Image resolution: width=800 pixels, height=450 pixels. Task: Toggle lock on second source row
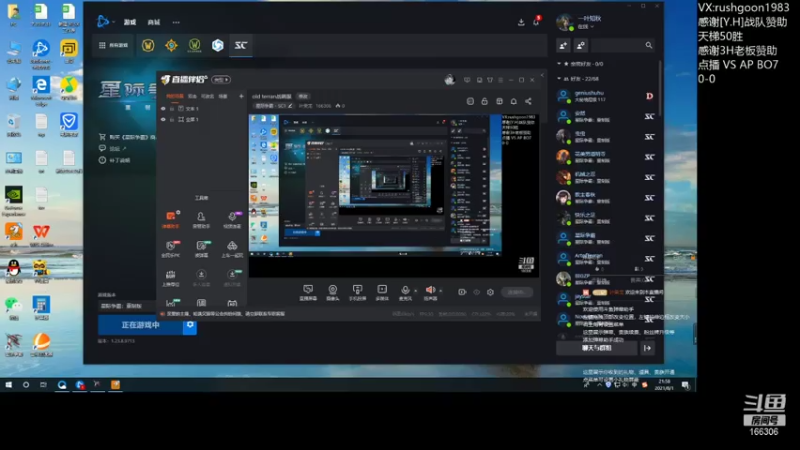pyautogui.click(x=172, y=119)
